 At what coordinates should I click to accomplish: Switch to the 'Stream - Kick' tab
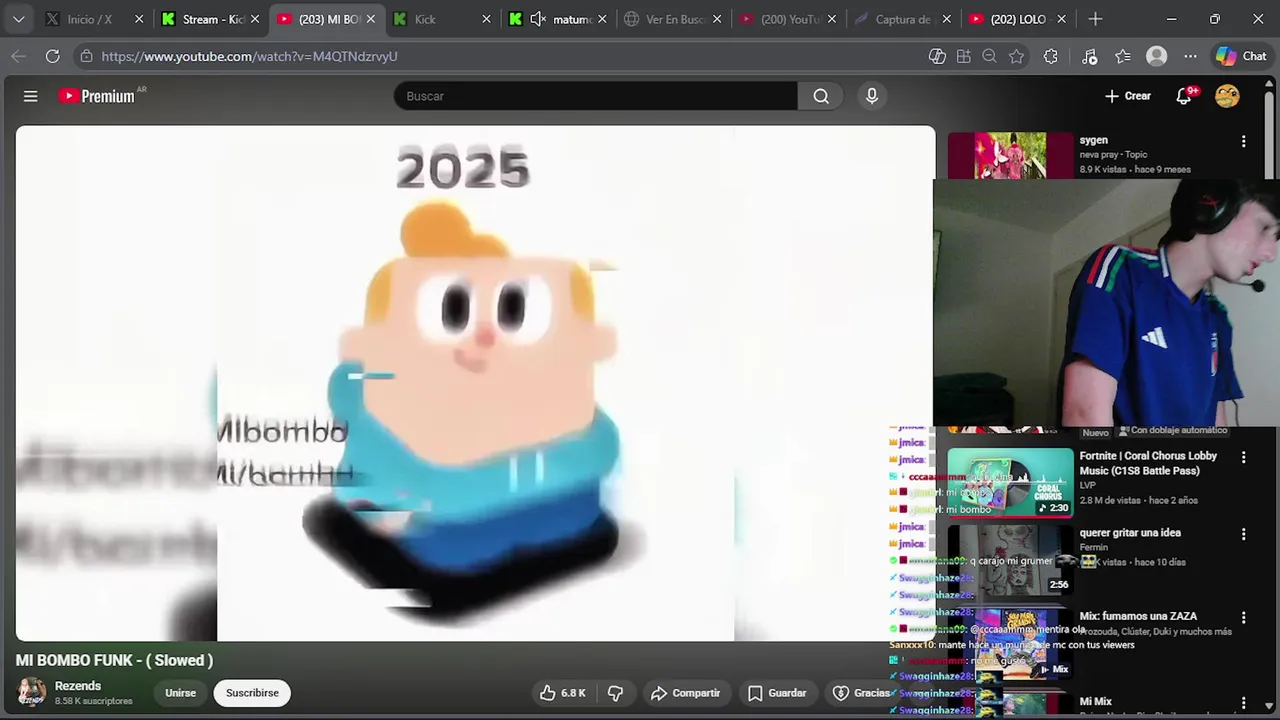tap(210, 19)
